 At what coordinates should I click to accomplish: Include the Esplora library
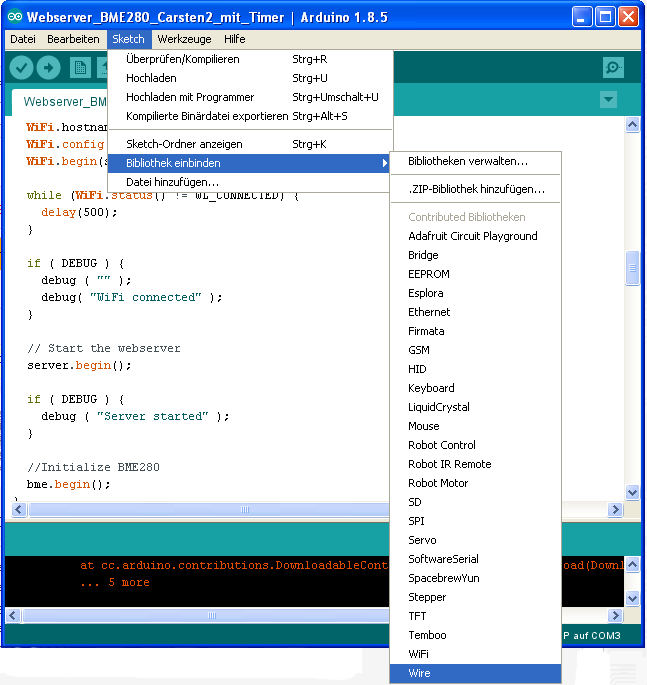(475, 293)
